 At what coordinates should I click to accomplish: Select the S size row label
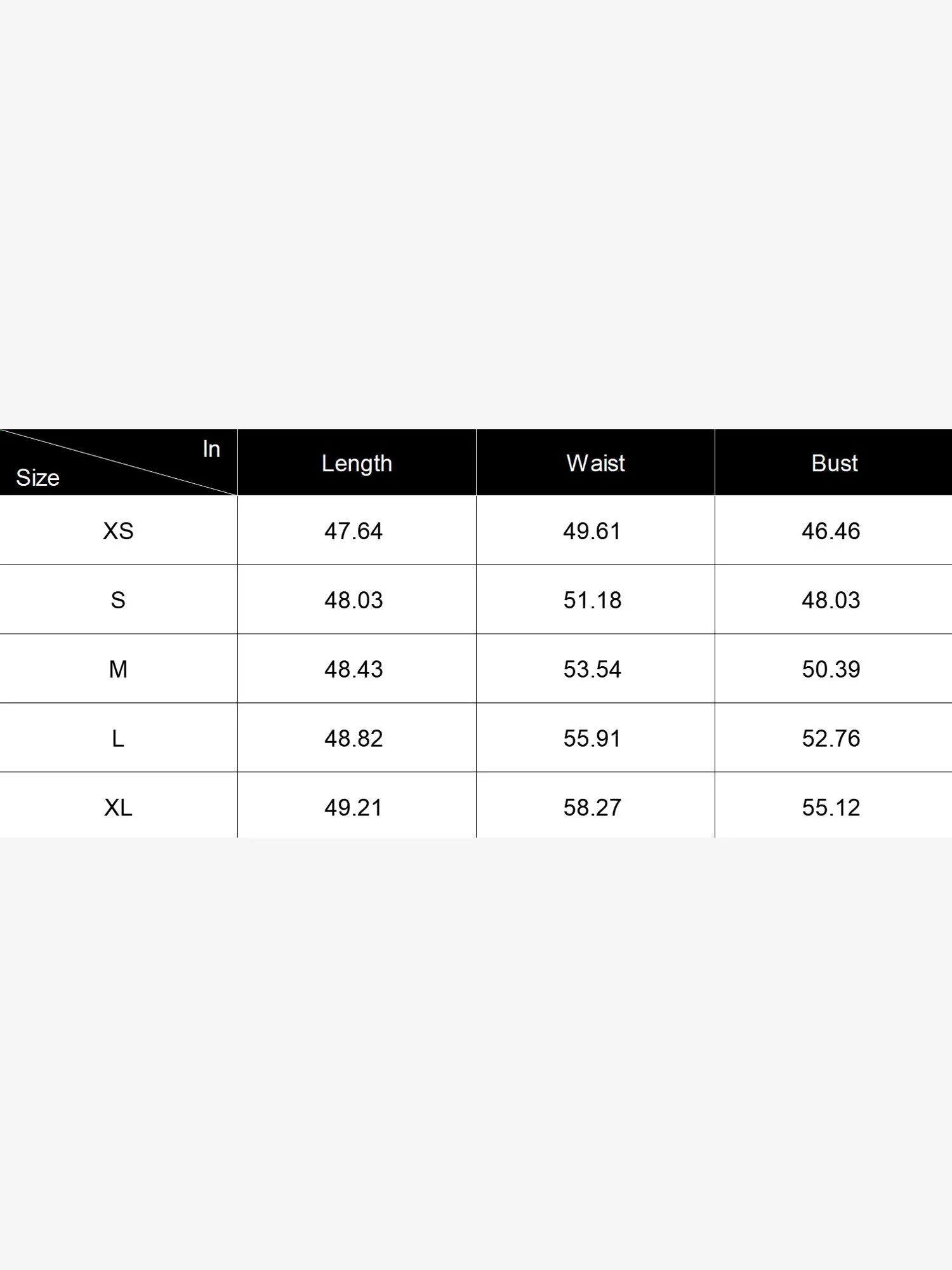118,600
